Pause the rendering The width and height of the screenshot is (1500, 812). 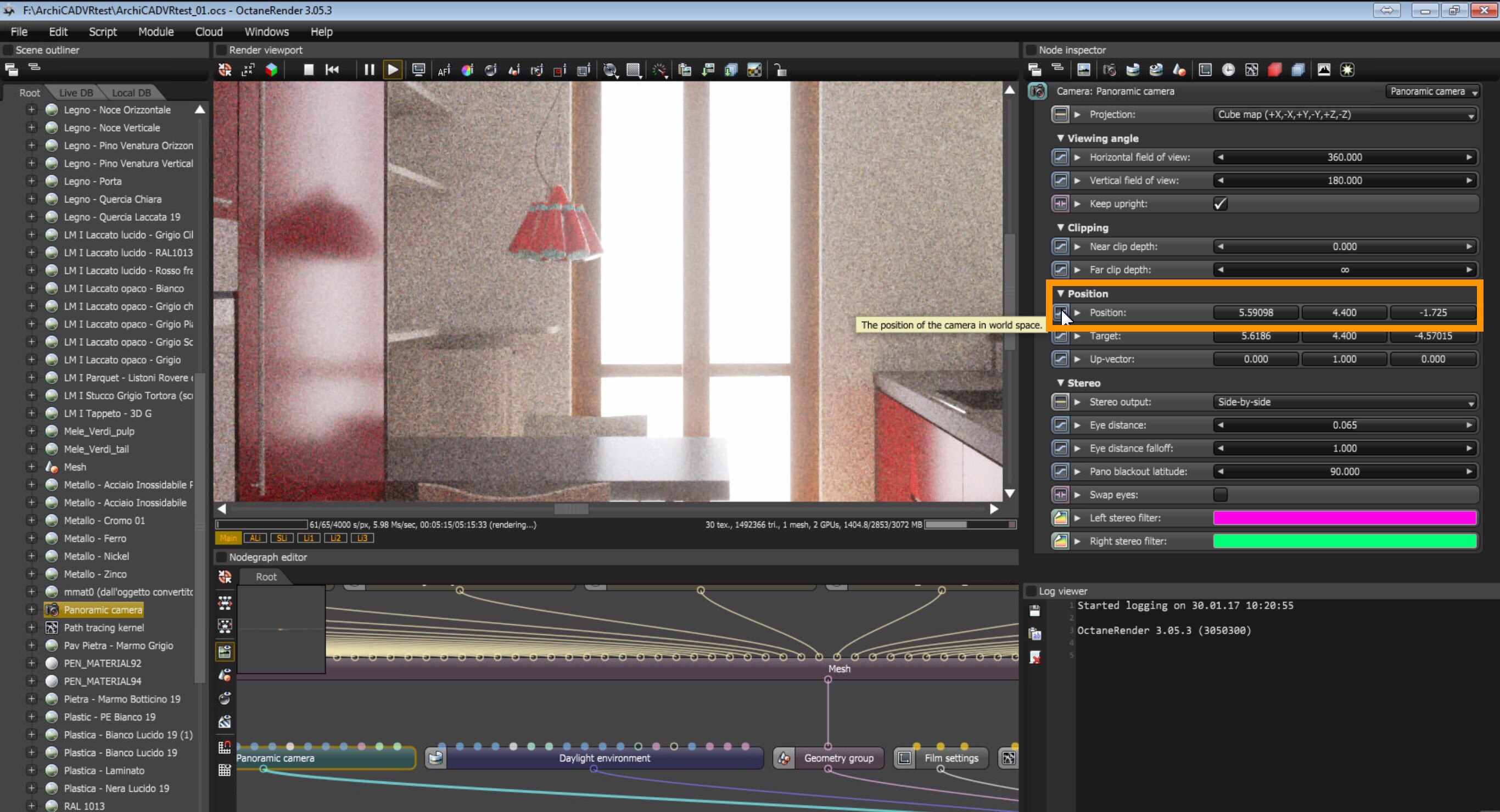click(x=369, y=70)
